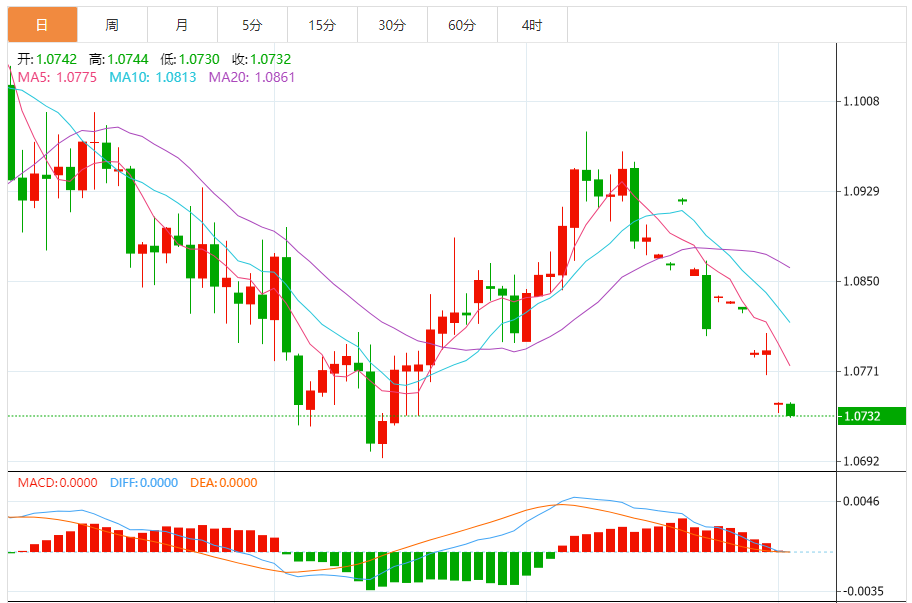
Task: Select the 60分 timeframe tab
Action: (x=462, y=25)
